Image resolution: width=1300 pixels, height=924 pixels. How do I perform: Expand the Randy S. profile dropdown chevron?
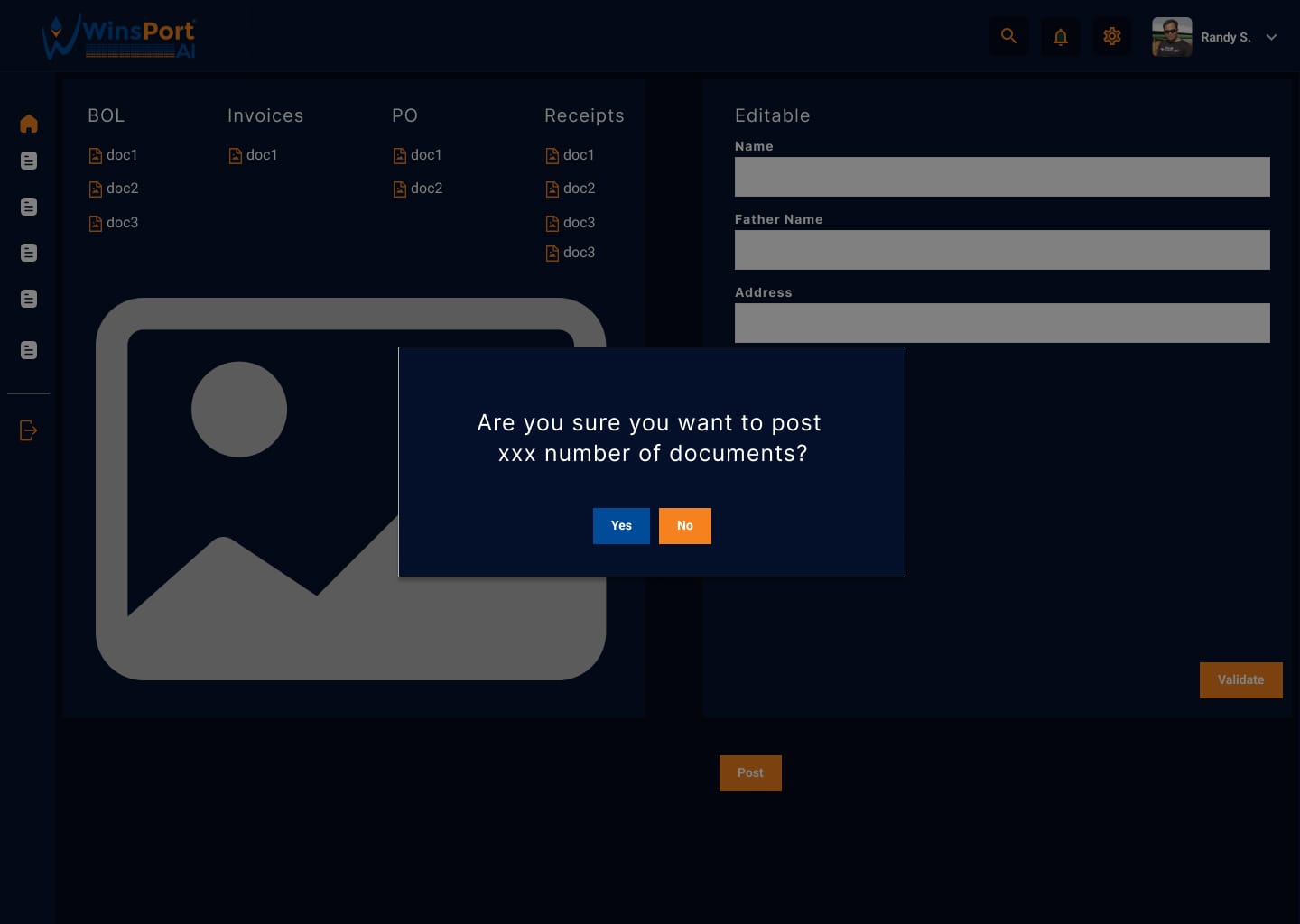[1271, 38]
